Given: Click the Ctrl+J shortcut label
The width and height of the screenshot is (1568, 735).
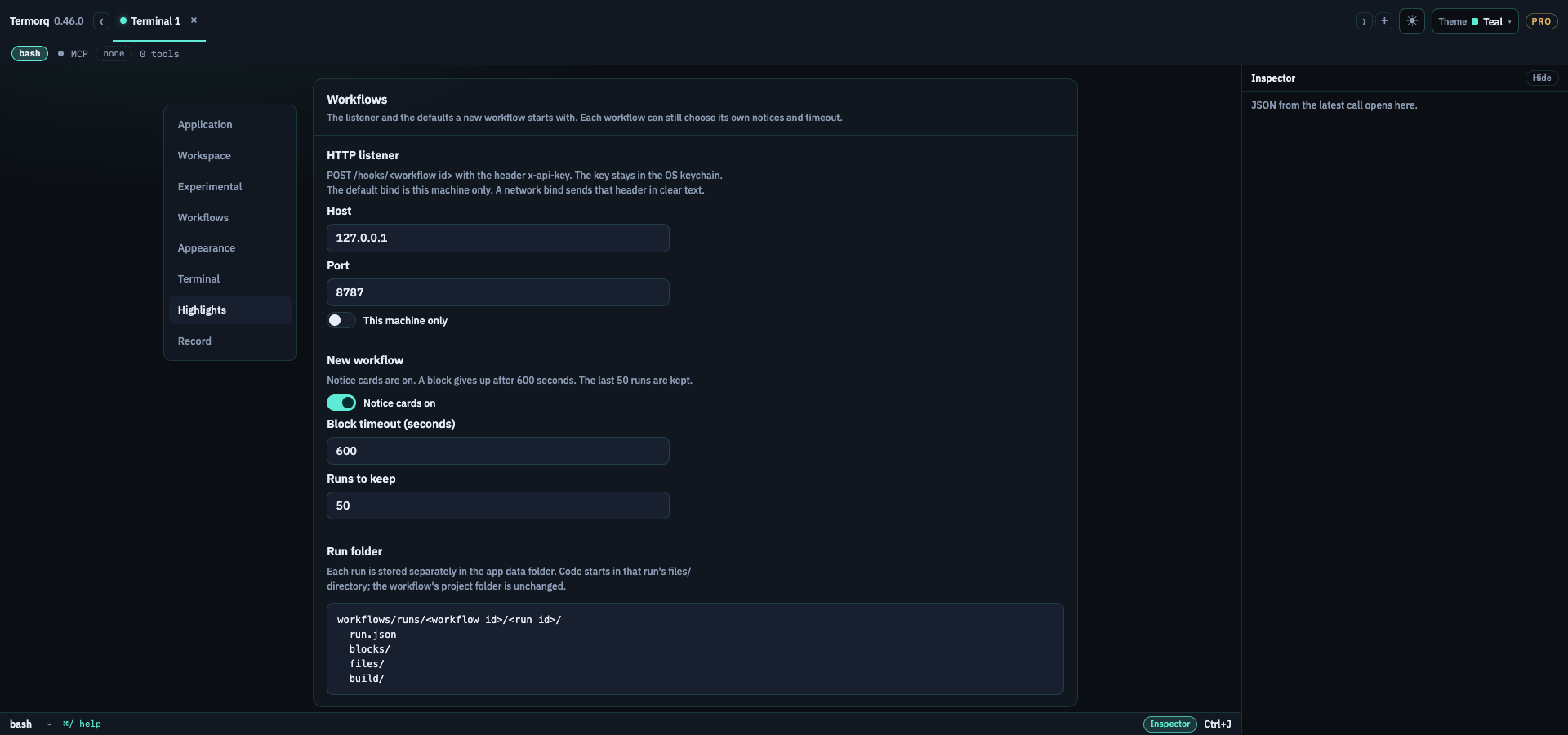Looking at the screenshot, I should 1218,724.
